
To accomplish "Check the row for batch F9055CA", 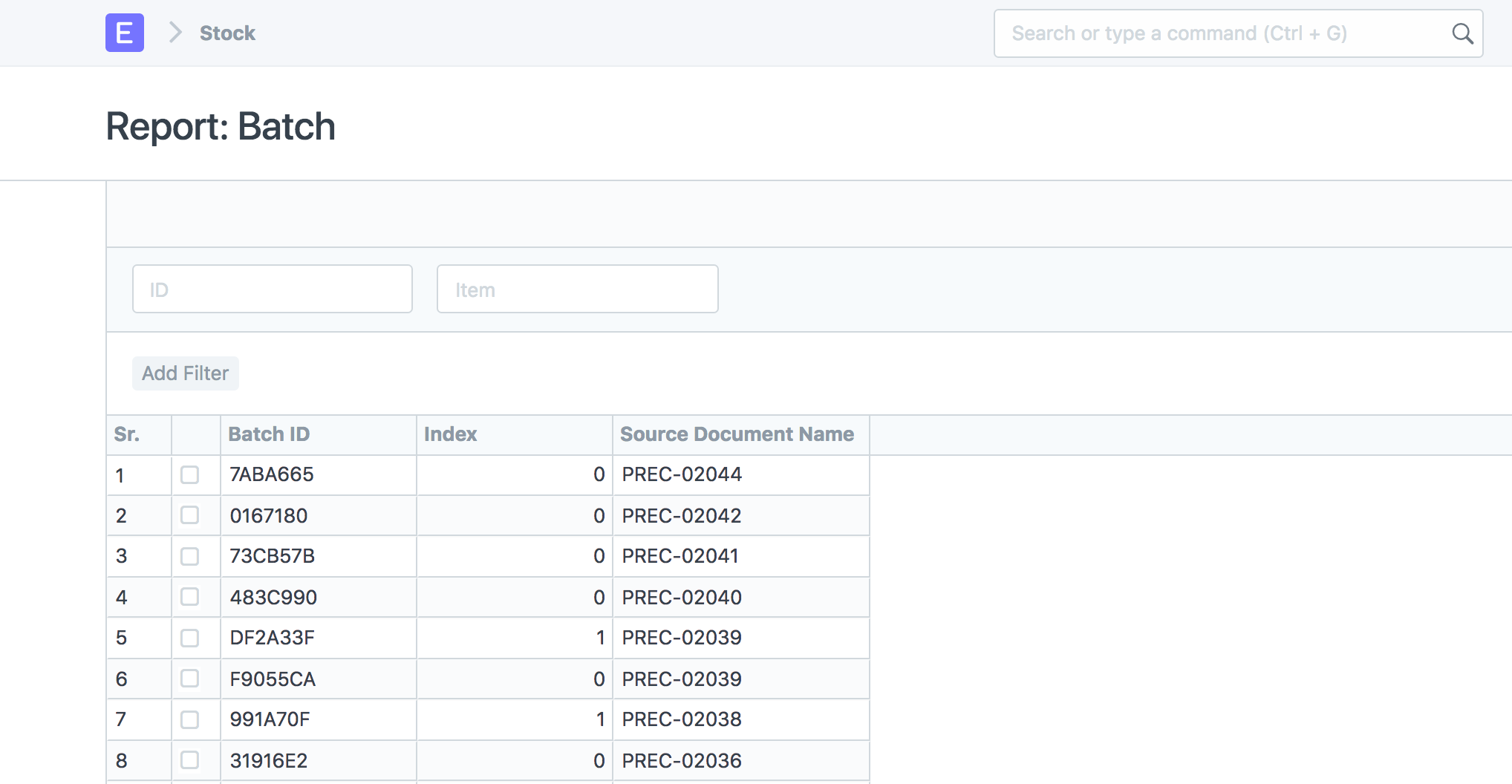I will point(192,678).
